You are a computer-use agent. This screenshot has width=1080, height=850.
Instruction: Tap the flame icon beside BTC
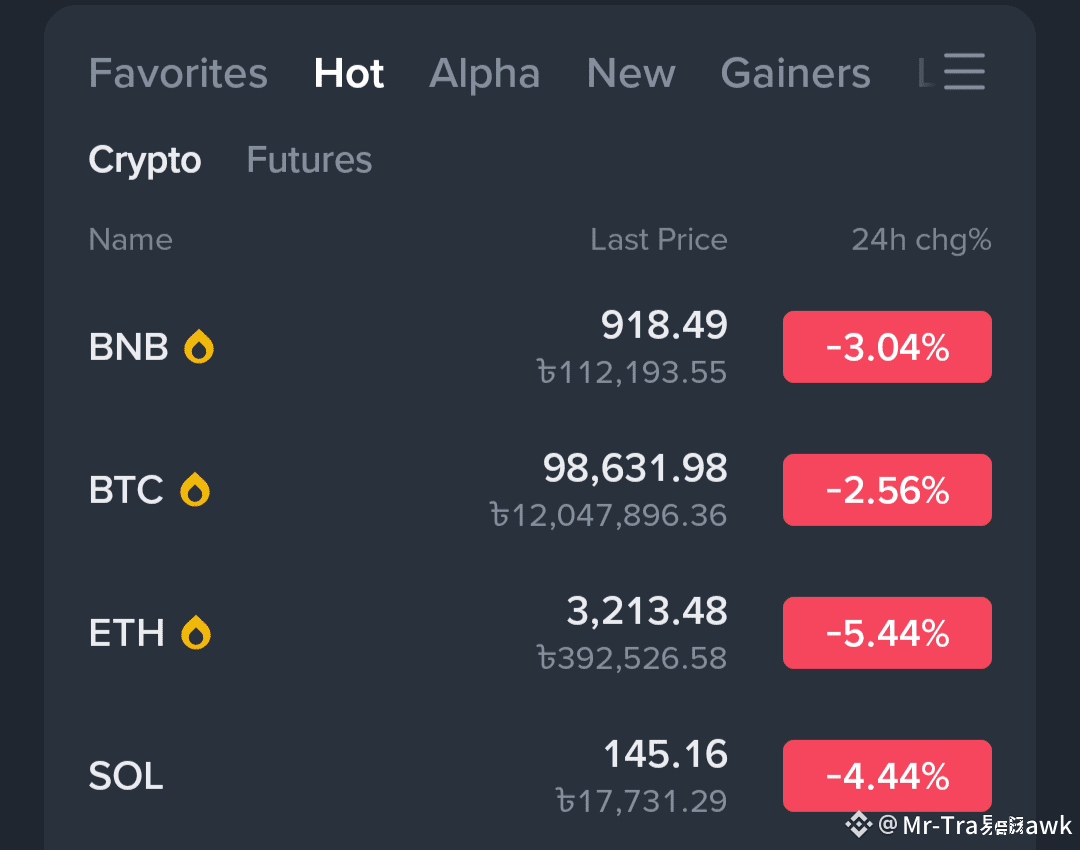195,490
